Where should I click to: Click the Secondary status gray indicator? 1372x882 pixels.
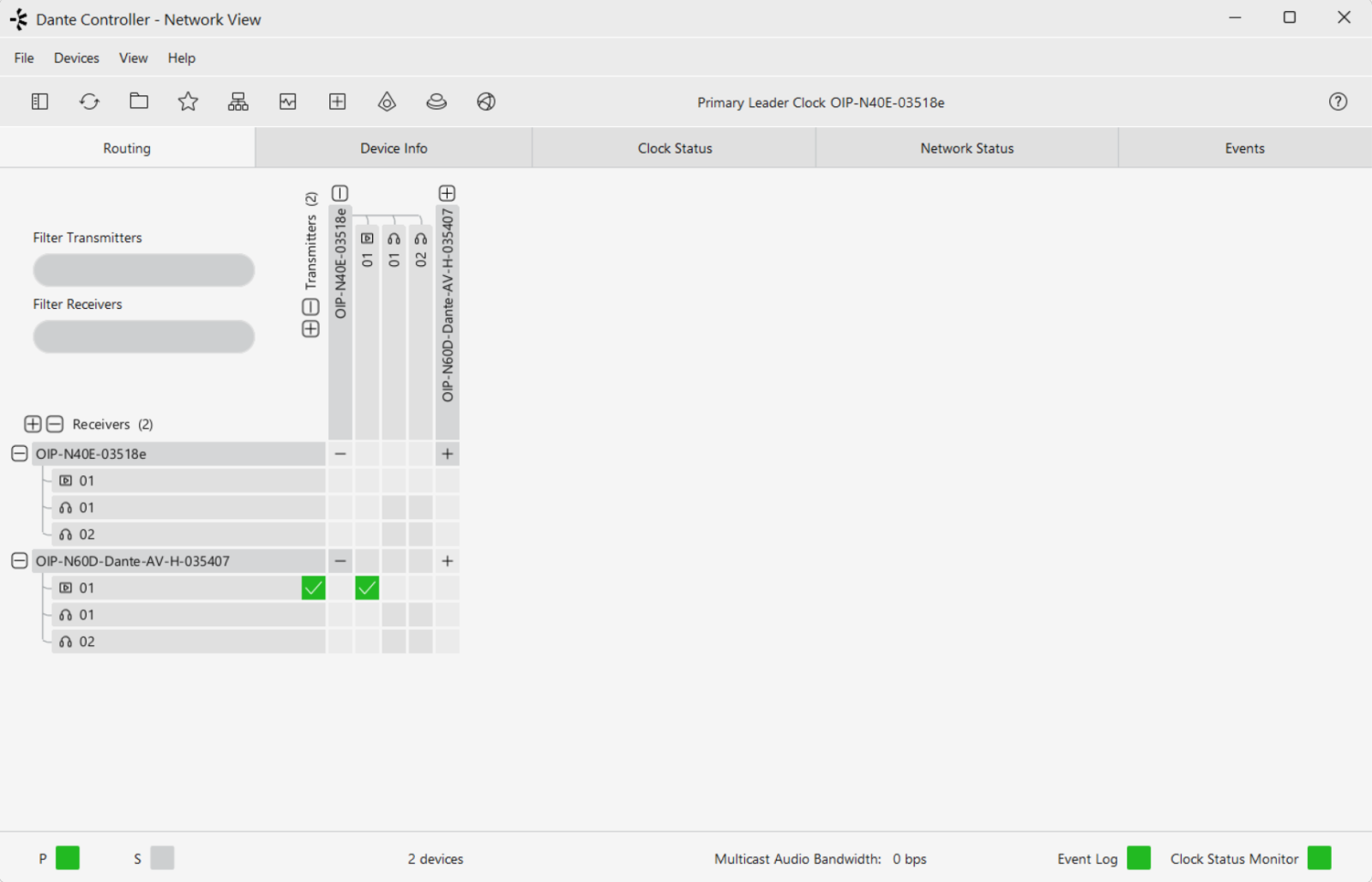tap(162, 858)
